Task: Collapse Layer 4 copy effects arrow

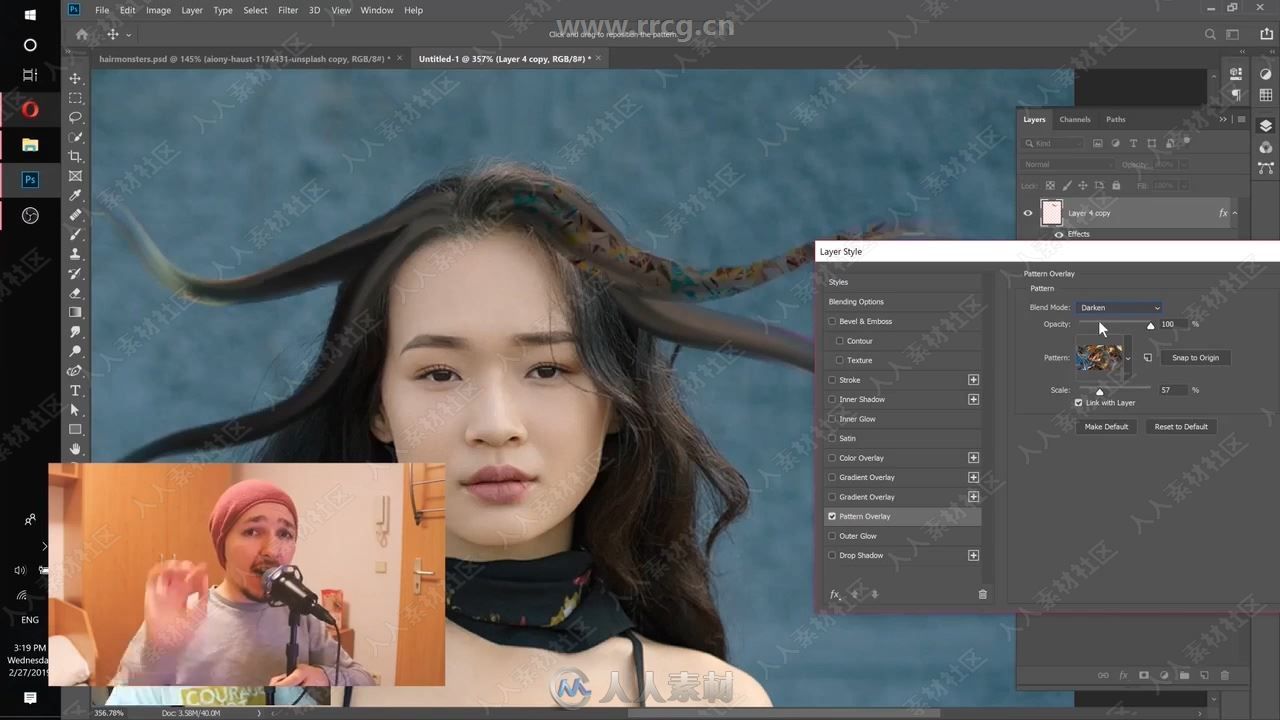Action: pyautogui.click(x=1234, y=213)
